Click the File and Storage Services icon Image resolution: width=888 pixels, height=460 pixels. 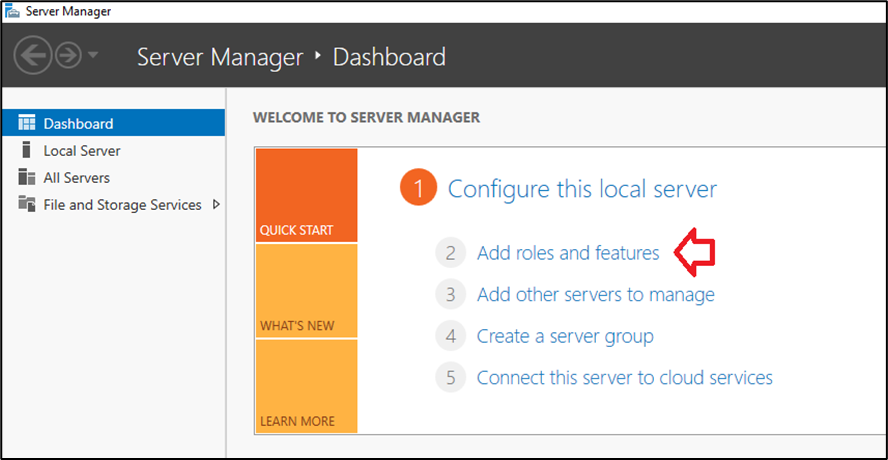click(x=27, y=205)
